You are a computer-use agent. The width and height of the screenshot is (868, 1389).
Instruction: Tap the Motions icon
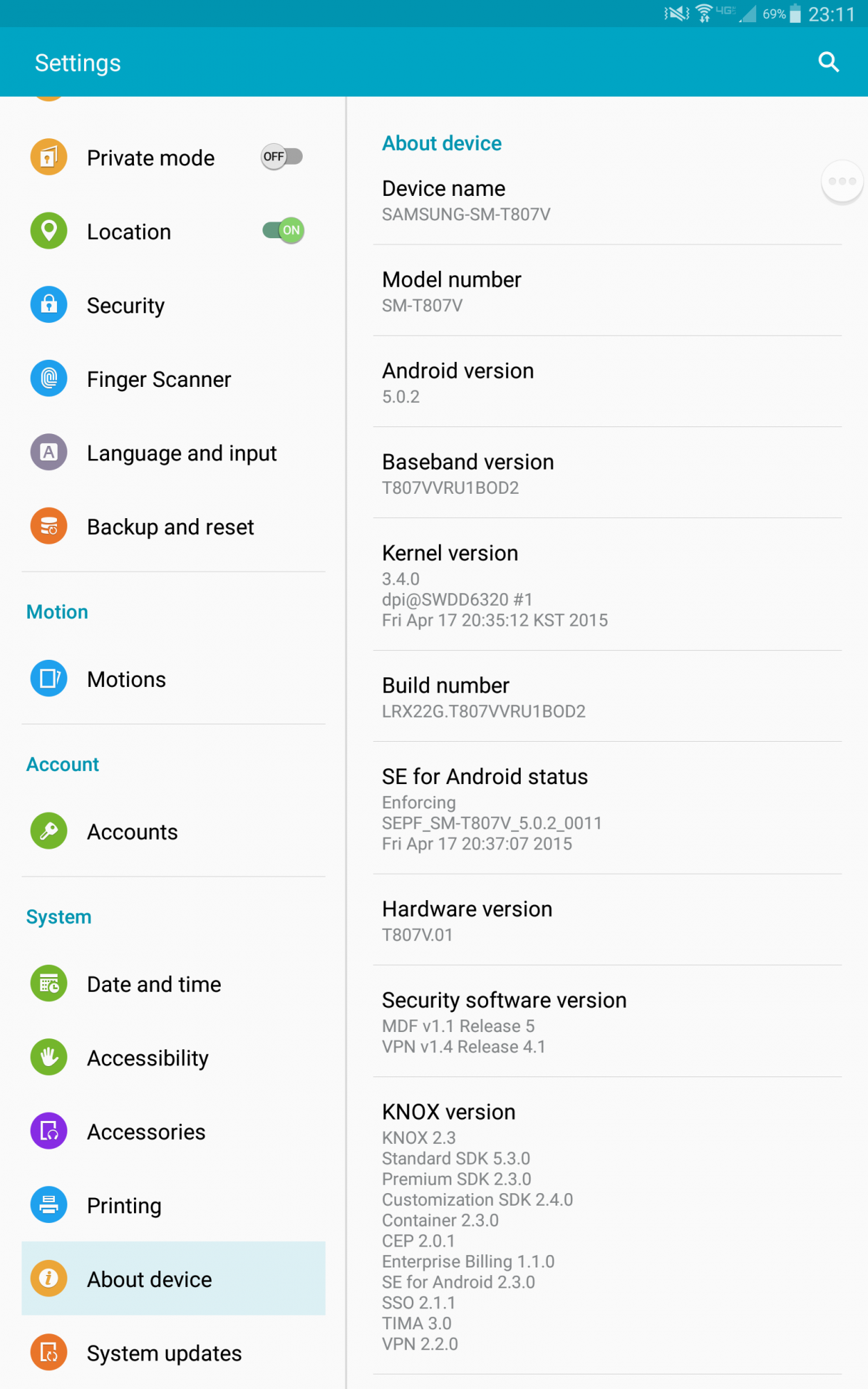point(49,679)
